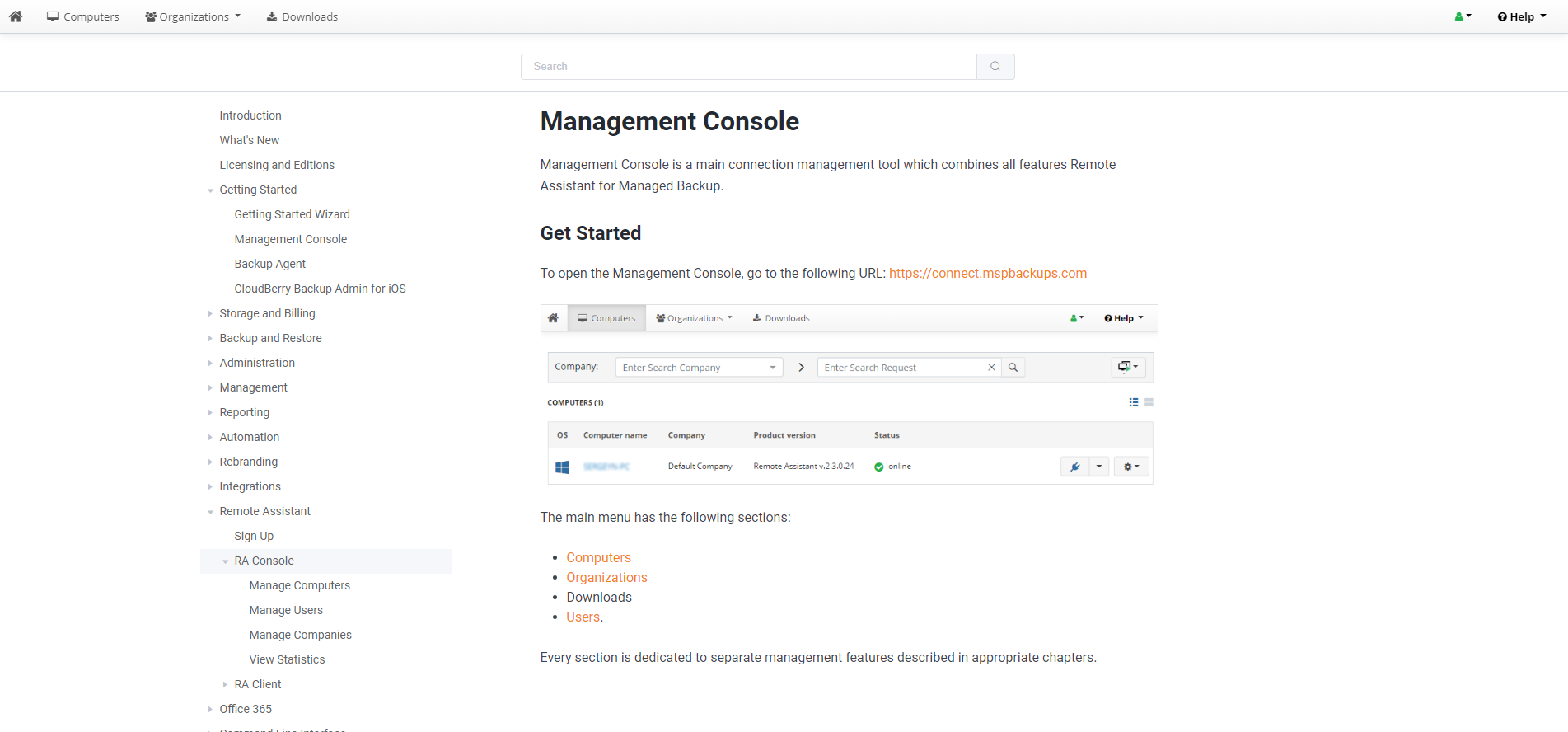Open the Help dropdown menu
This screenshot has width=1568, height=732.
(x=1522, y=16)
